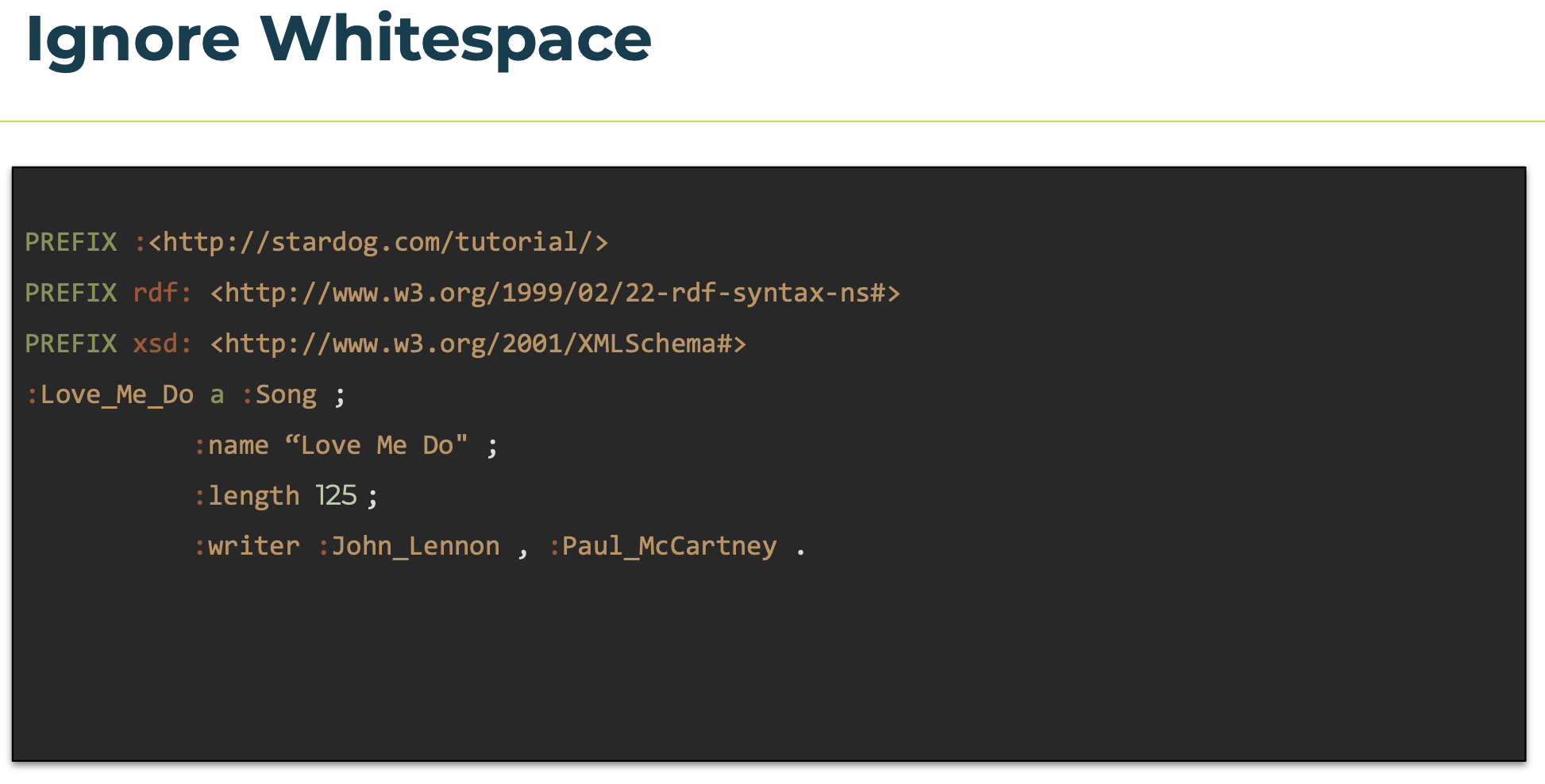Click the PREFIX keyword on xsd line
Image resolution: width=1545 pixels, height=784 pixels.
tap(71, 344)
